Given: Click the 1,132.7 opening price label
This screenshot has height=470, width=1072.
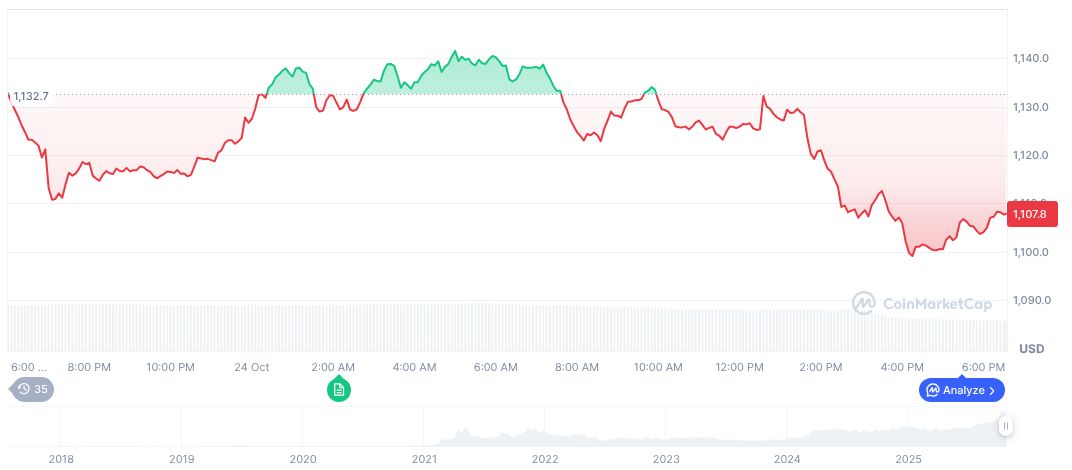Looking at the screenshot, I should pos(31,96).
